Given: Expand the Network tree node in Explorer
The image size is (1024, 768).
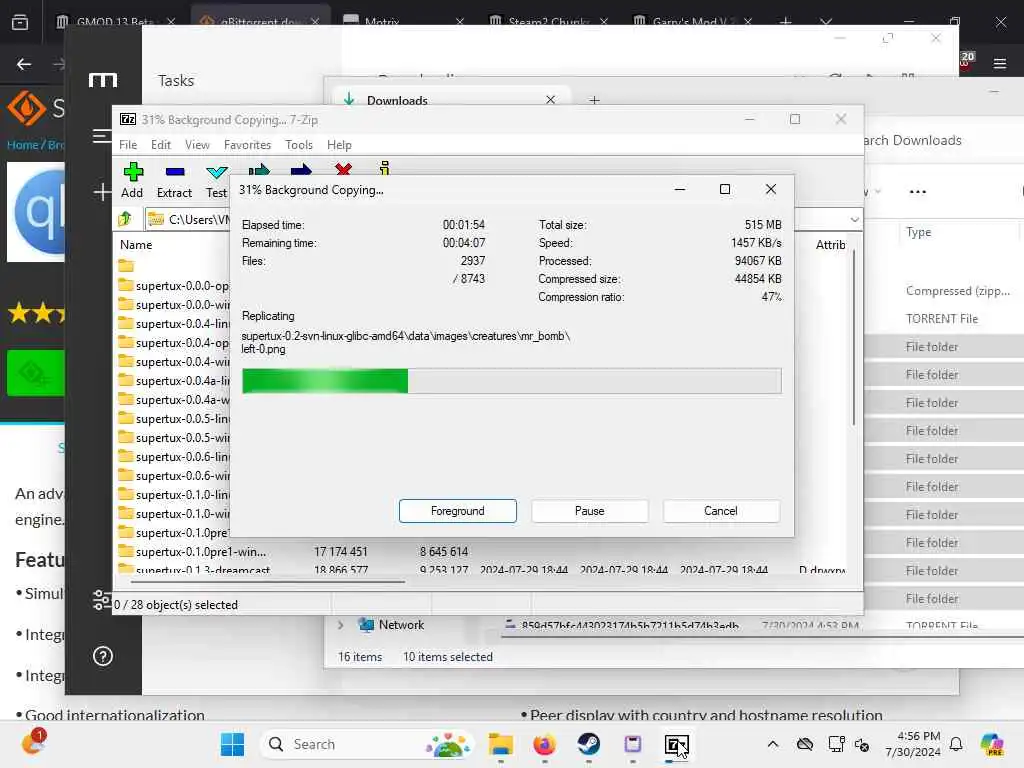Looking at the screenshot, I should coord(340,625).
